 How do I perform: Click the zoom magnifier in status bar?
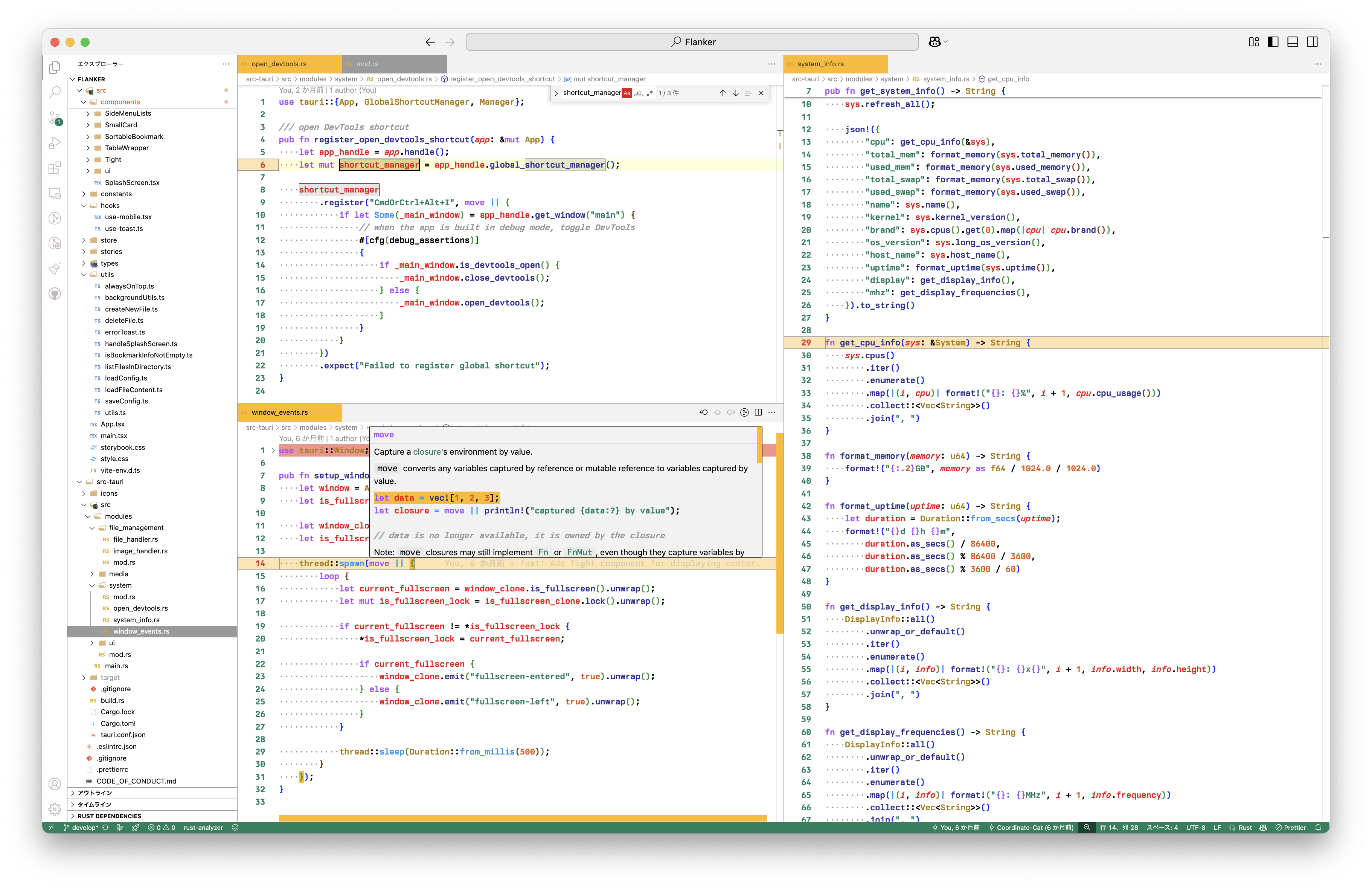[x=1087, y=827]
